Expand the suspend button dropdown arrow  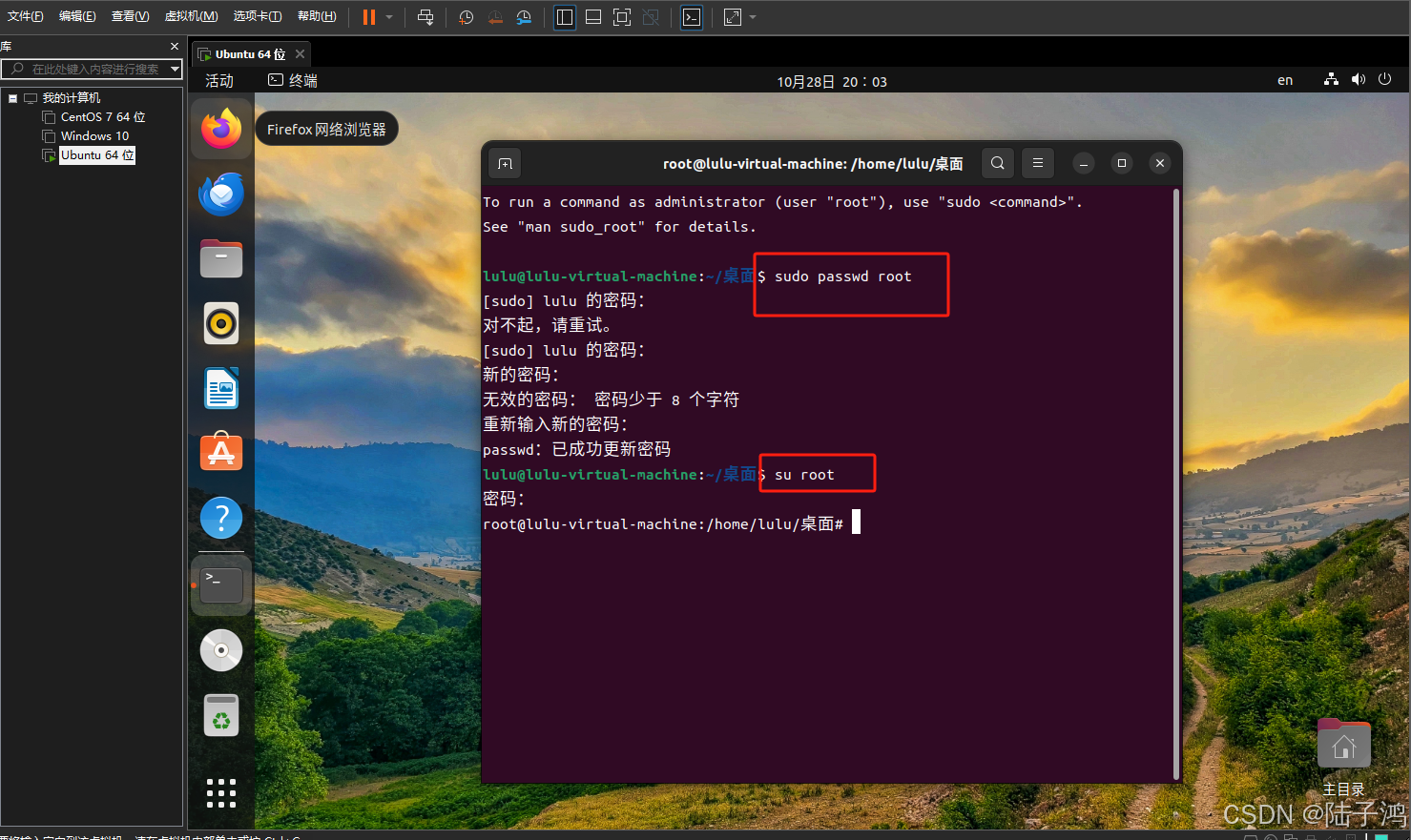tap(387, 16)
